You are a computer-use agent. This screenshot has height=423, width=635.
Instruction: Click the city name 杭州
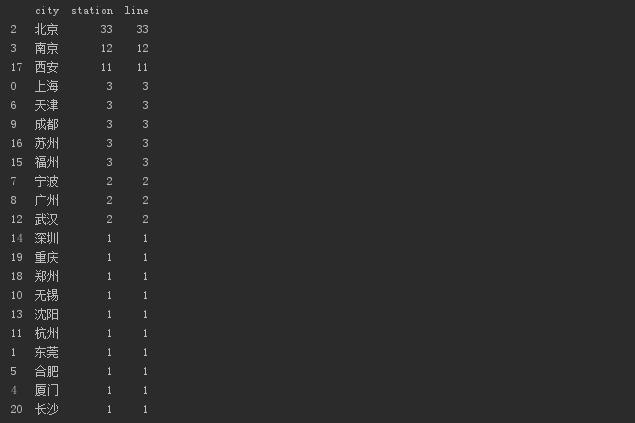[47, 333]
